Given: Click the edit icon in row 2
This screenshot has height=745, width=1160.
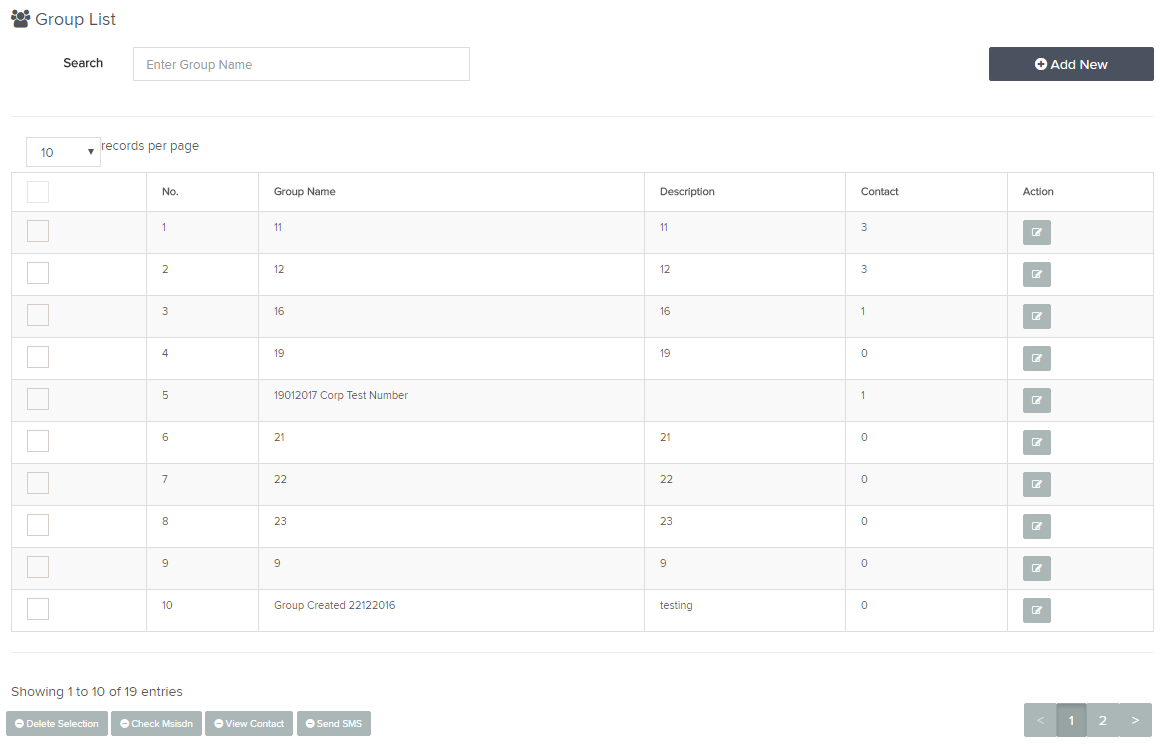Looking at the screenshot, I should [1036, 274].
